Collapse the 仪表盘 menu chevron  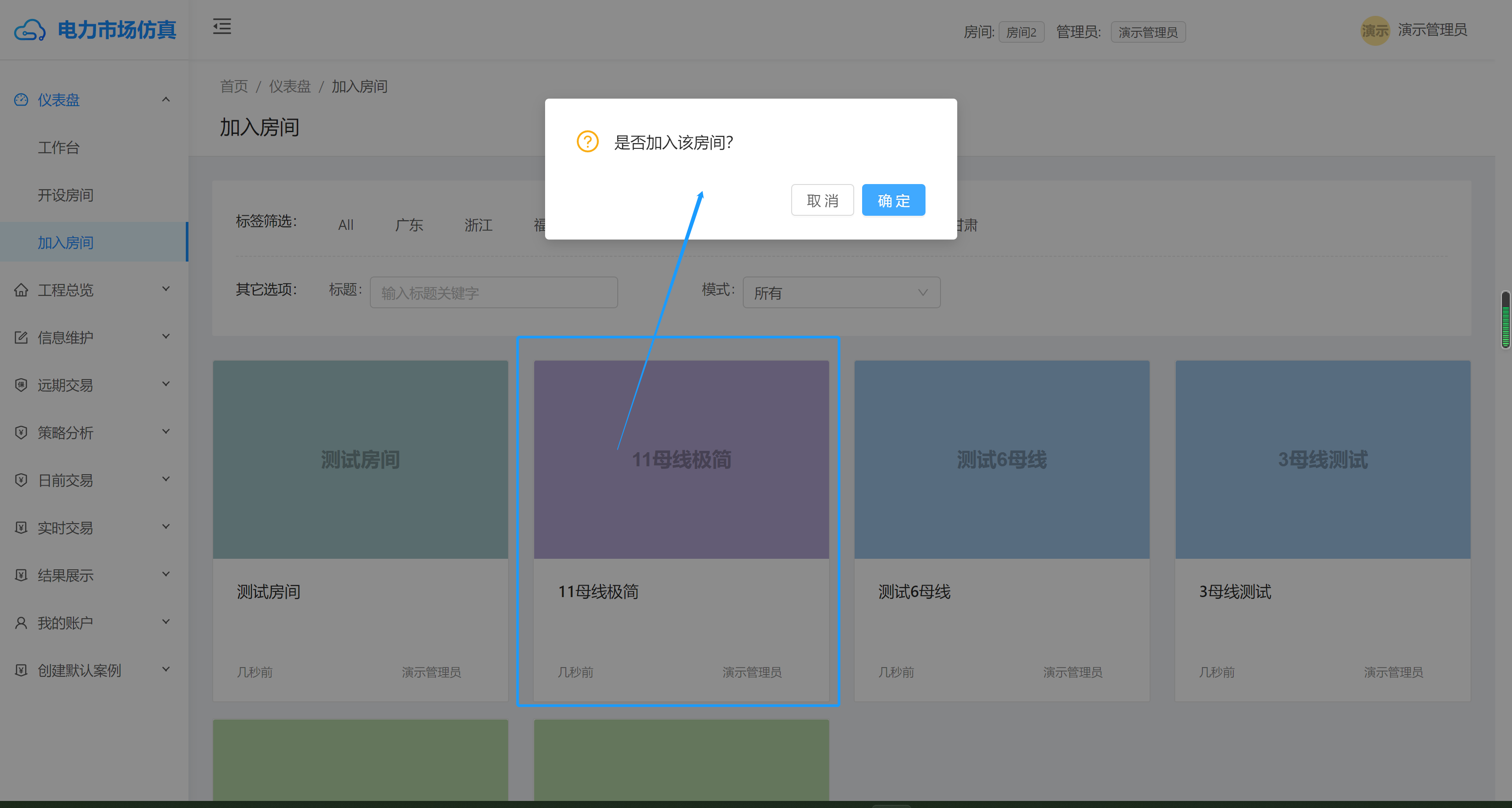(x=166, y=99)
